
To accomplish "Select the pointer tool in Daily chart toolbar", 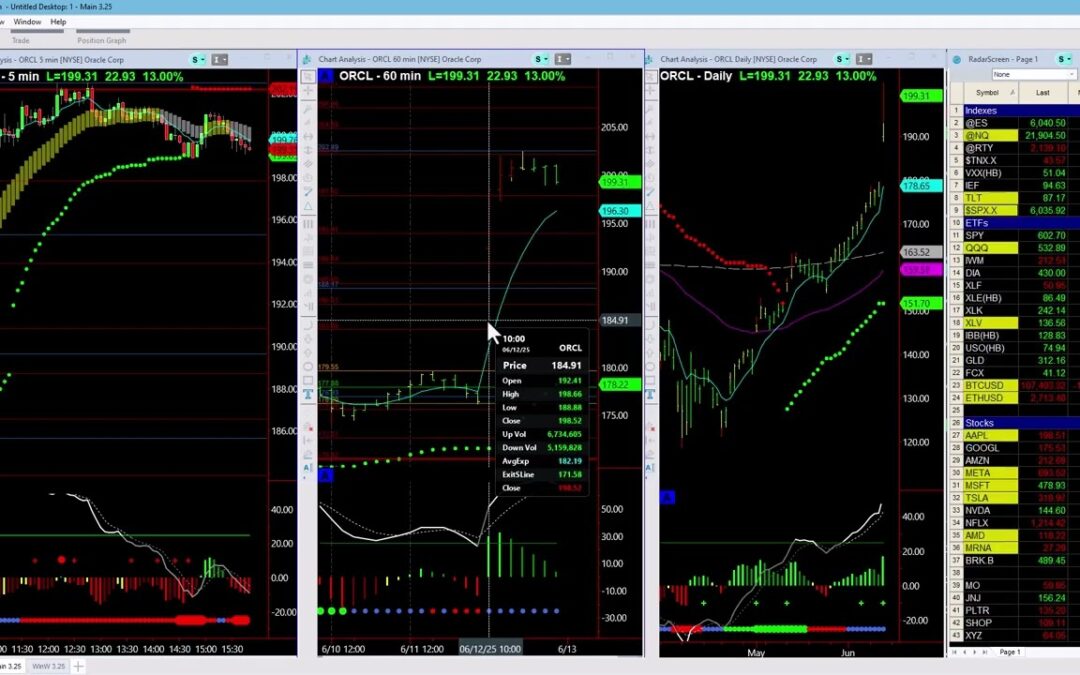I will 650,76.
